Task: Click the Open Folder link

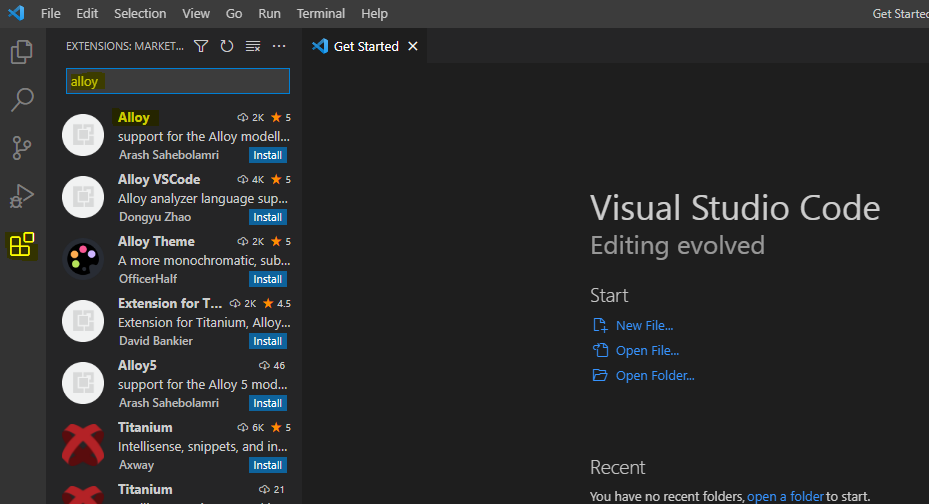Action: (x=655, y=375)
